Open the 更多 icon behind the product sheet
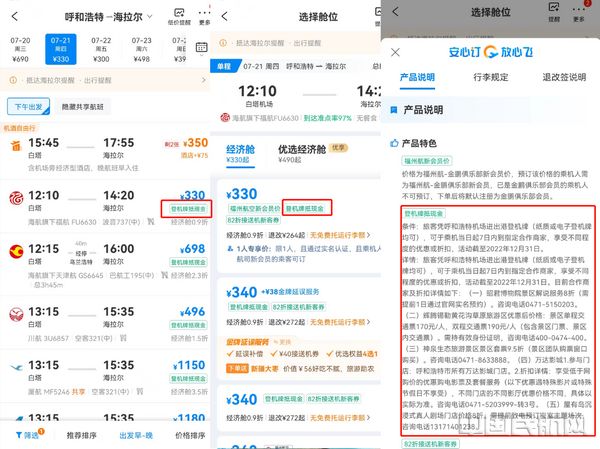The image size is (600, 449). (579, 12)
